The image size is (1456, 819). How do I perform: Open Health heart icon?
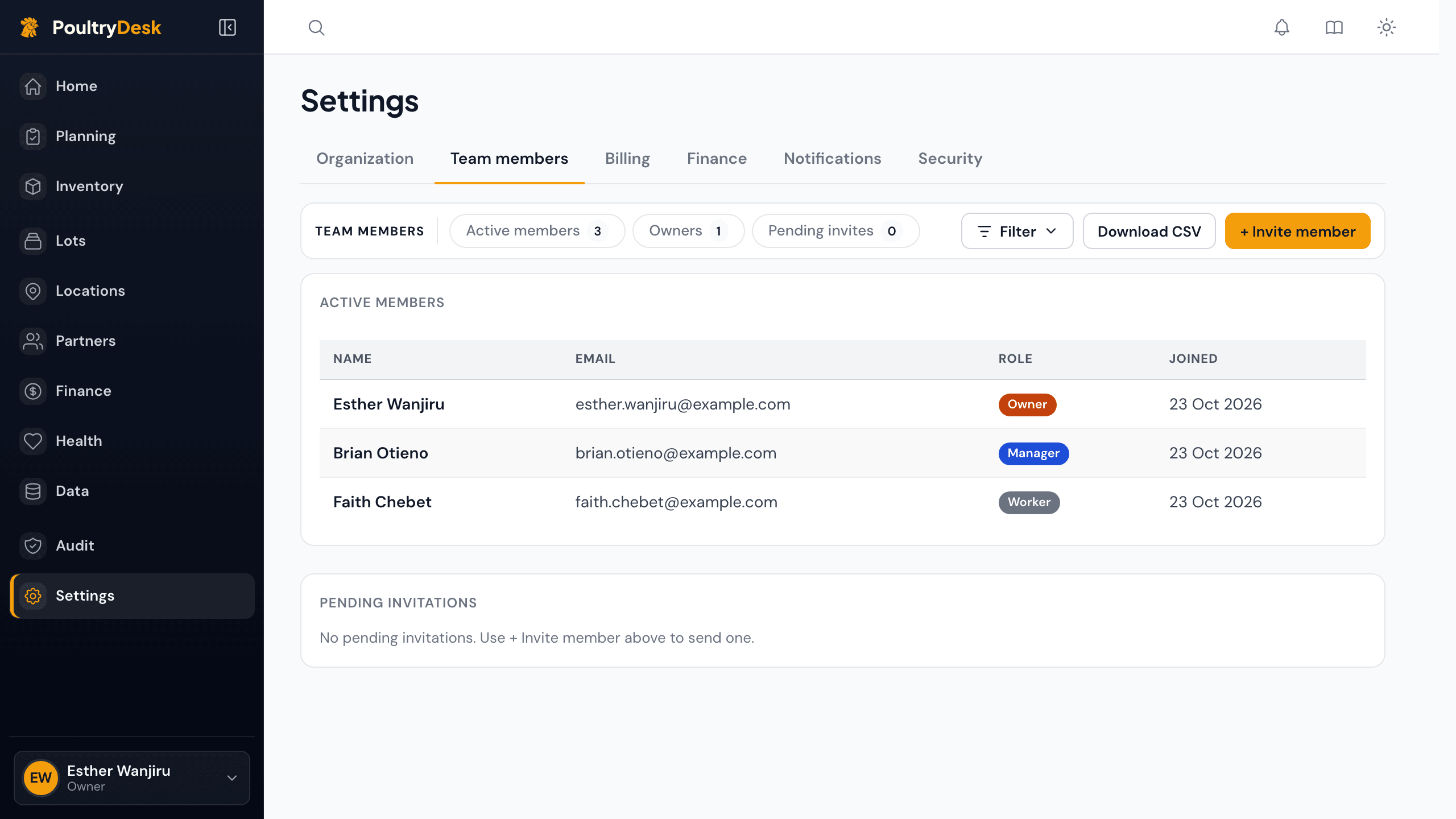(x=33, y=441)
